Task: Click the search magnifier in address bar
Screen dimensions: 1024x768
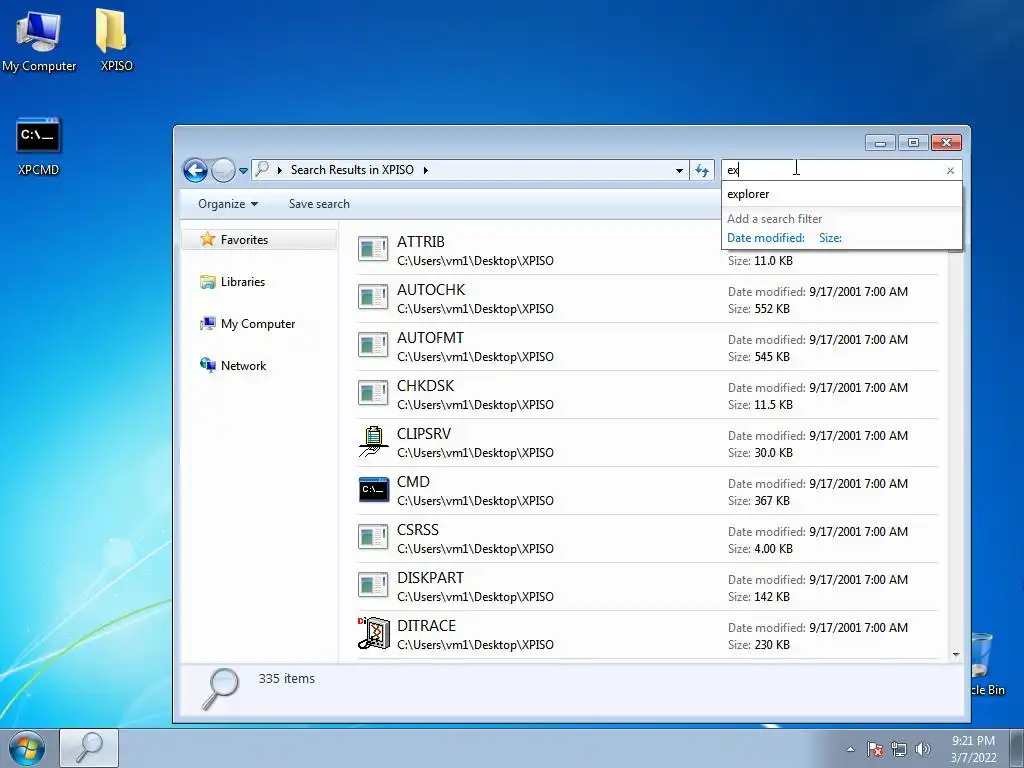Action: coord(262,169)
